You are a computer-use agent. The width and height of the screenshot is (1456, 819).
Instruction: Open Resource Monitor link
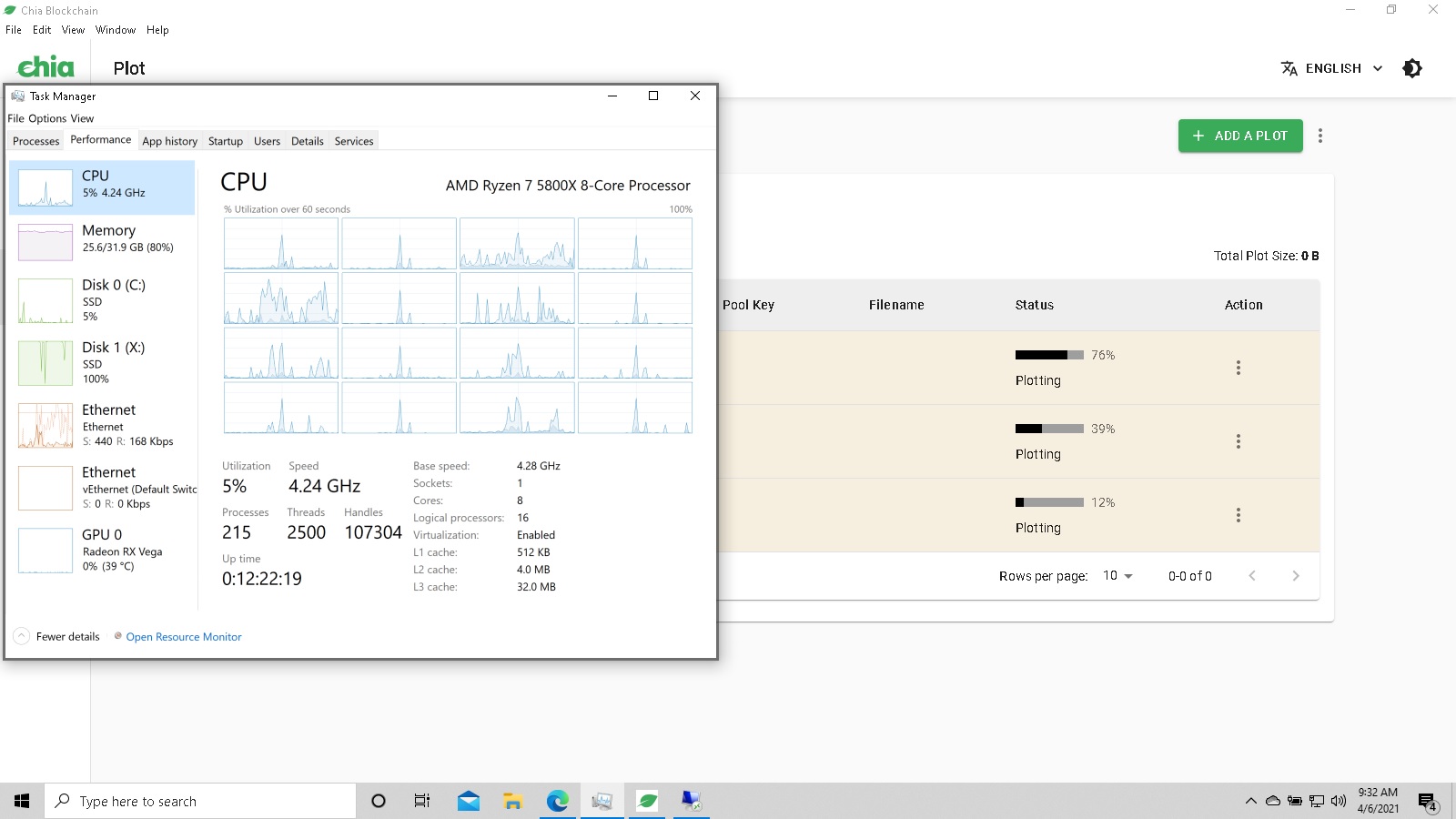click(x=183, y=637)
